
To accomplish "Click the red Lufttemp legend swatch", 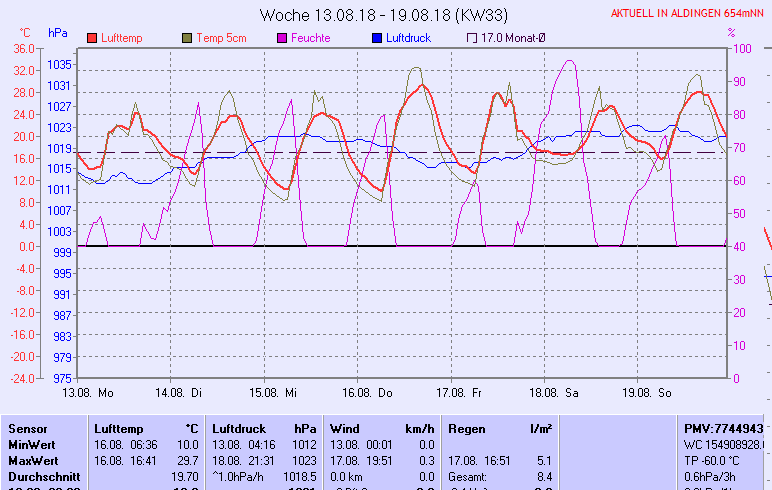I will [x=92, y=38].
